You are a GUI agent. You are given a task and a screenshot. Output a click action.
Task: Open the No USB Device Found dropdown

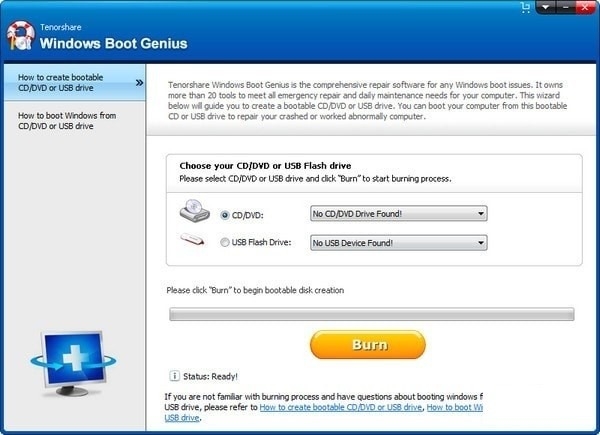398,243
